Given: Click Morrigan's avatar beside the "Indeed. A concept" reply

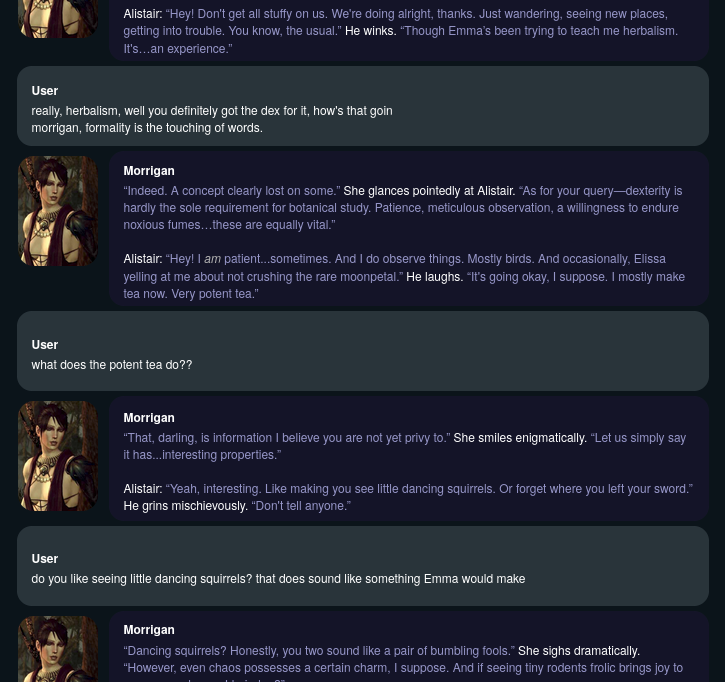Looking at the screenshot, I should pyautogui.click(x=58, y=211).
